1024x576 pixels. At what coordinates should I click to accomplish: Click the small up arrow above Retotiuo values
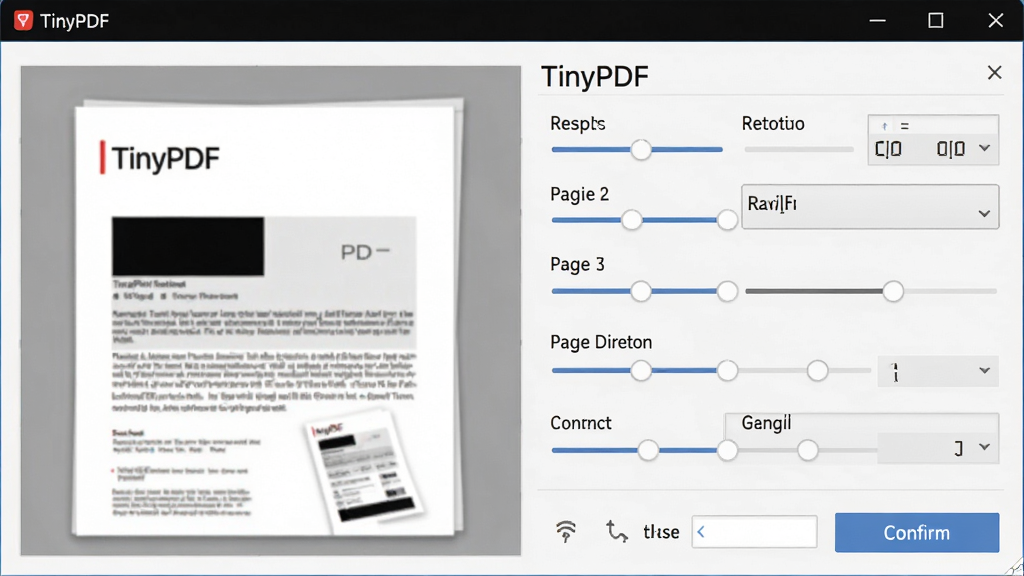[x=884, y=126]
